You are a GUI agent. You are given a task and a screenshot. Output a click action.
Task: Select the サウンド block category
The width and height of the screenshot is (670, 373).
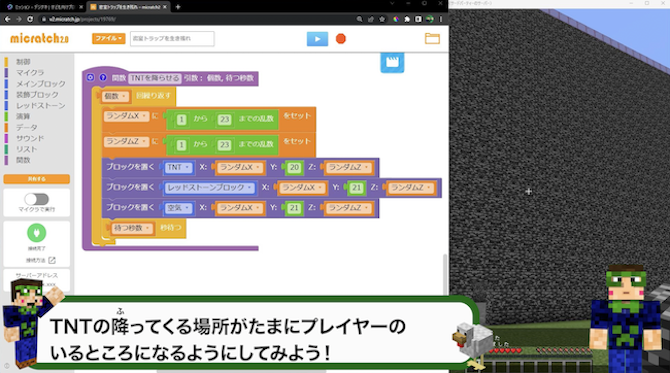30,138
